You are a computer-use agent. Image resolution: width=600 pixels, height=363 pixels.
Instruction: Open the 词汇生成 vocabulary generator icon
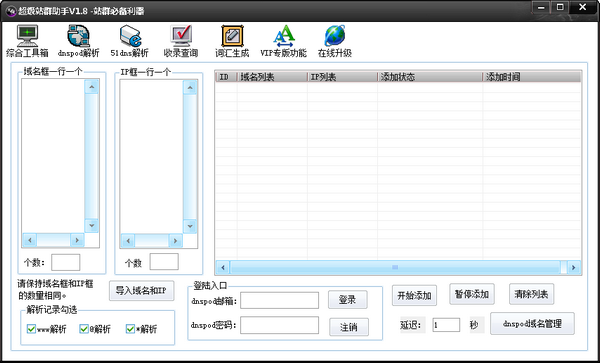(x=232, y=41)
